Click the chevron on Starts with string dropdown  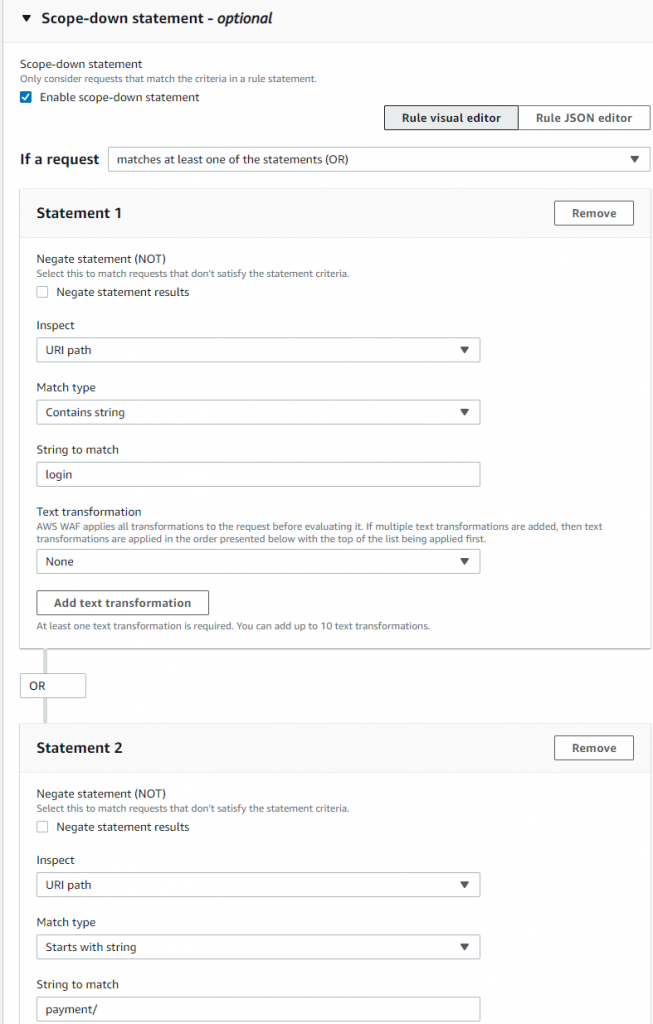pos(463,946)
